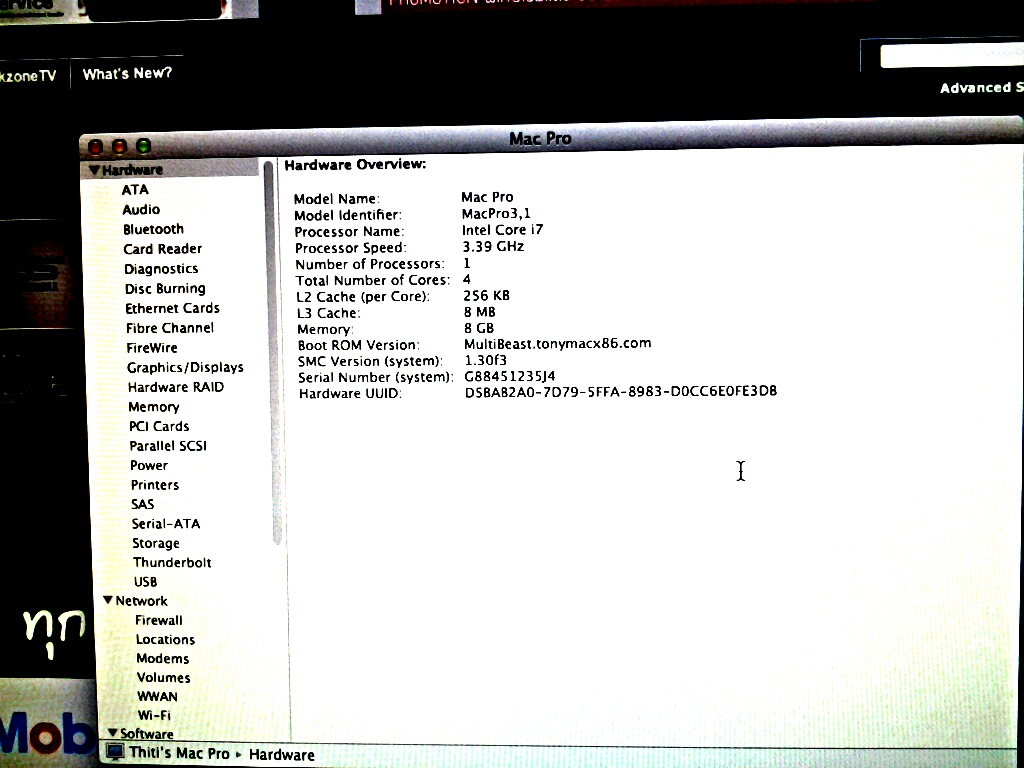
Task: Select Thunderbolt in the sidebar
Action: (x=172, y=562)
